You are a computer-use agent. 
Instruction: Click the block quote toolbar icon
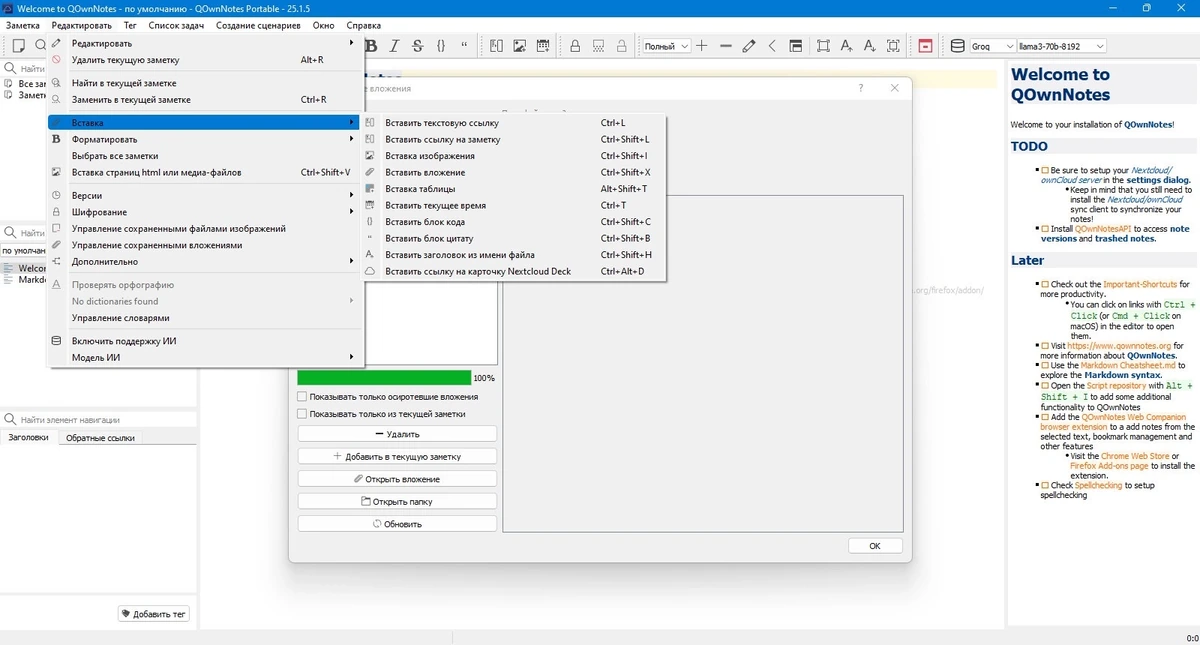click(465, 46)
